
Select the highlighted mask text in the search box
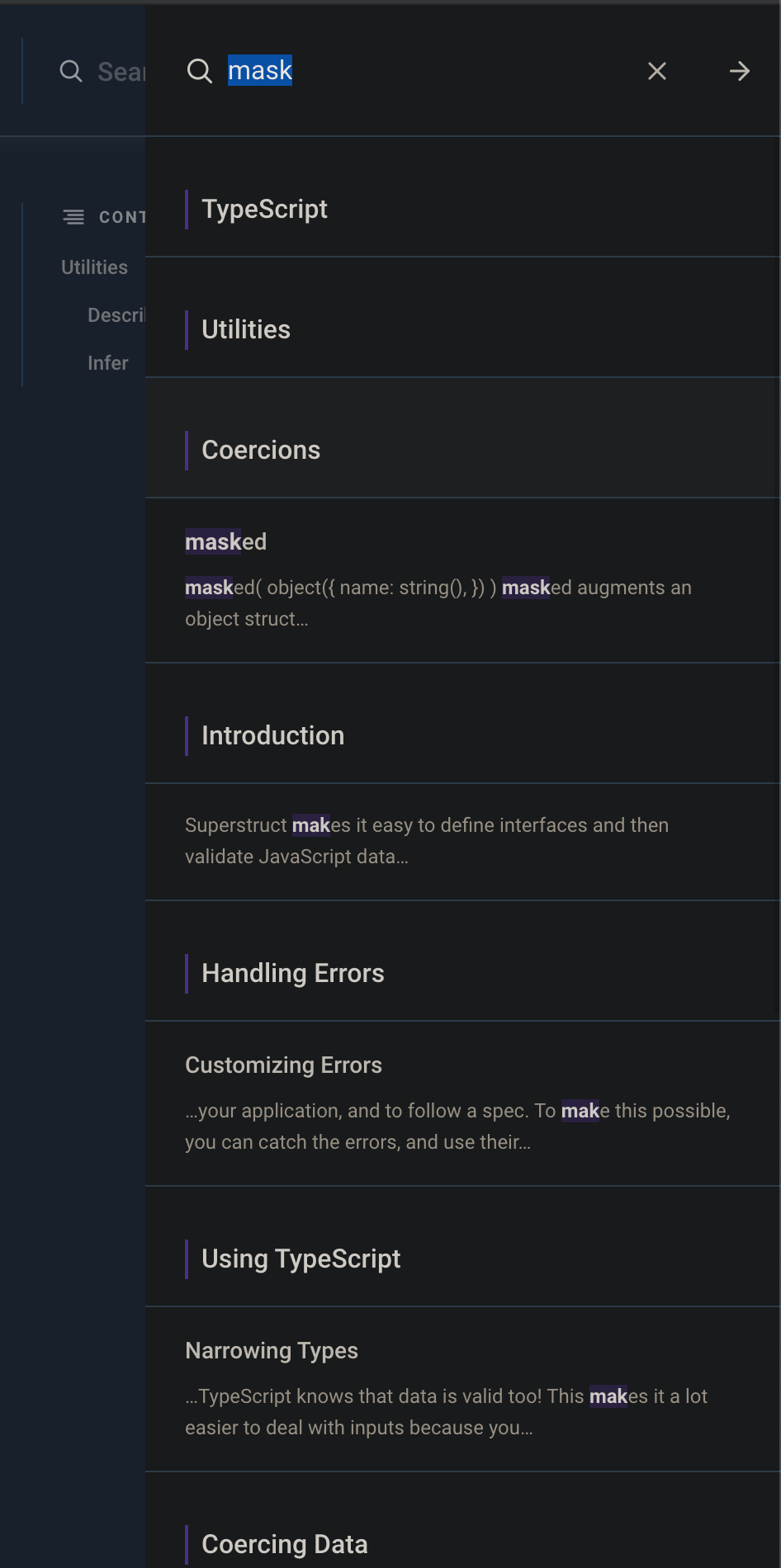point(259,70)
